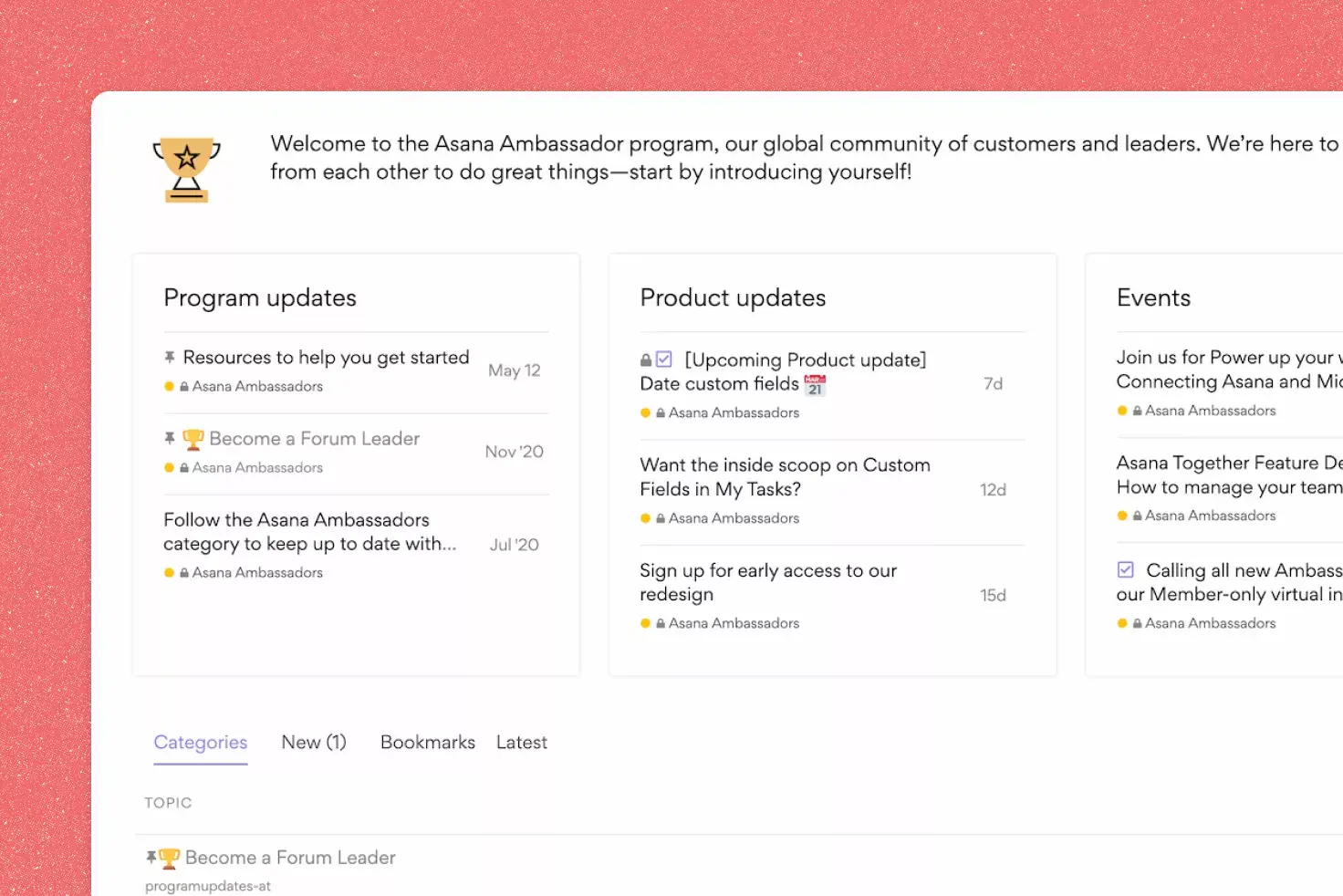
Task: Open Follow the Asana Ambassadors category topic
Action: coord(309,532)
